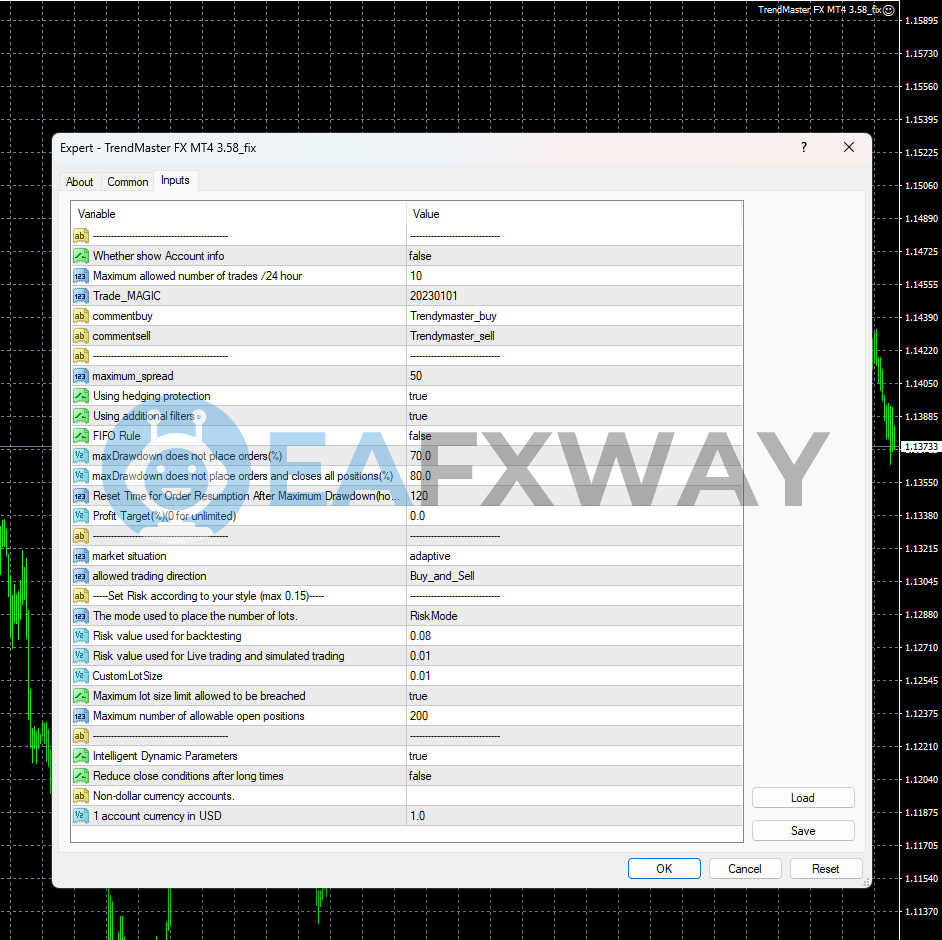Screen dimensions: 942x940
Task: Click the decimal icon beside CustomLotSize
Action: [81, 676]
